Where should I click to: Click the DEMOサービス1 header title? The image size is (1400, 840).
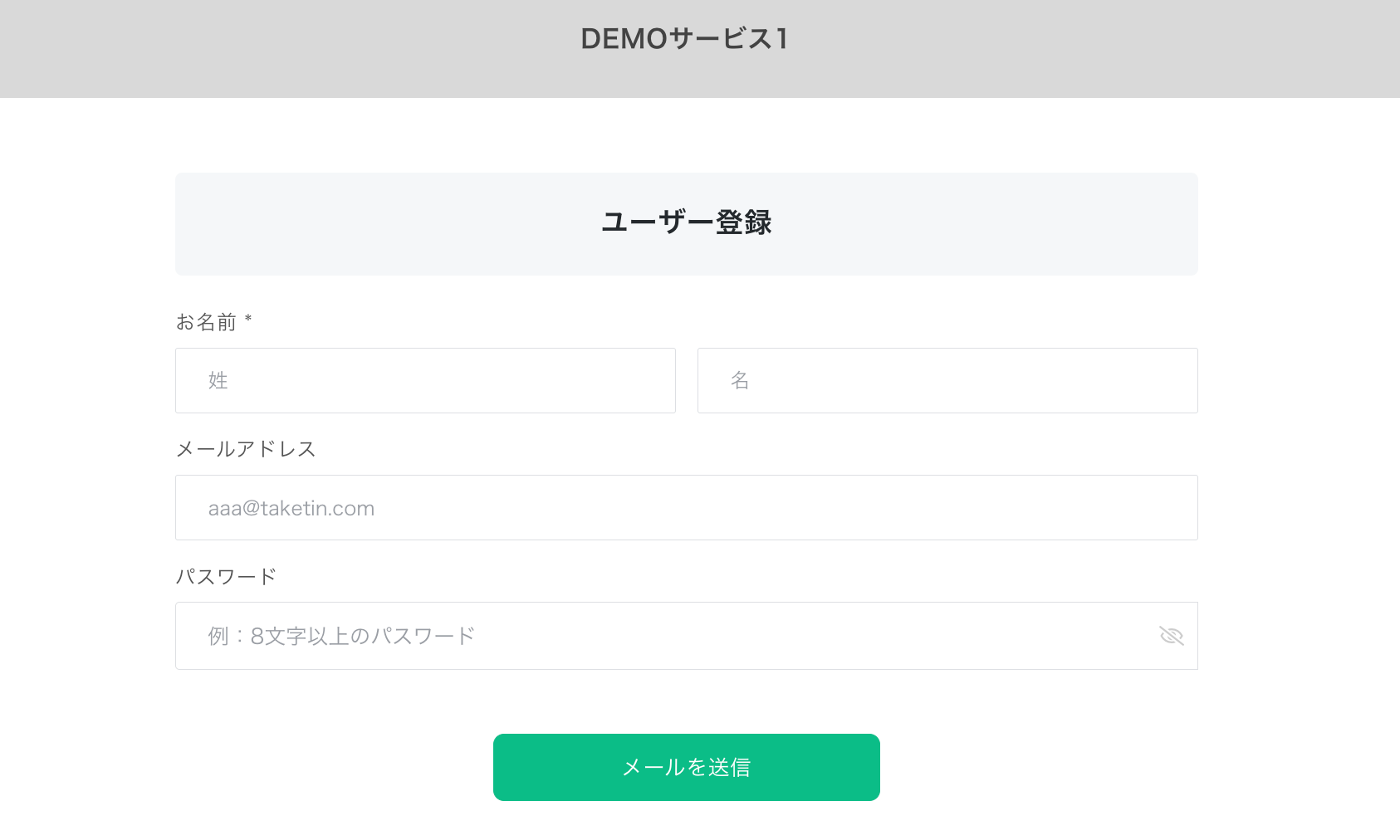pos(684,39)
